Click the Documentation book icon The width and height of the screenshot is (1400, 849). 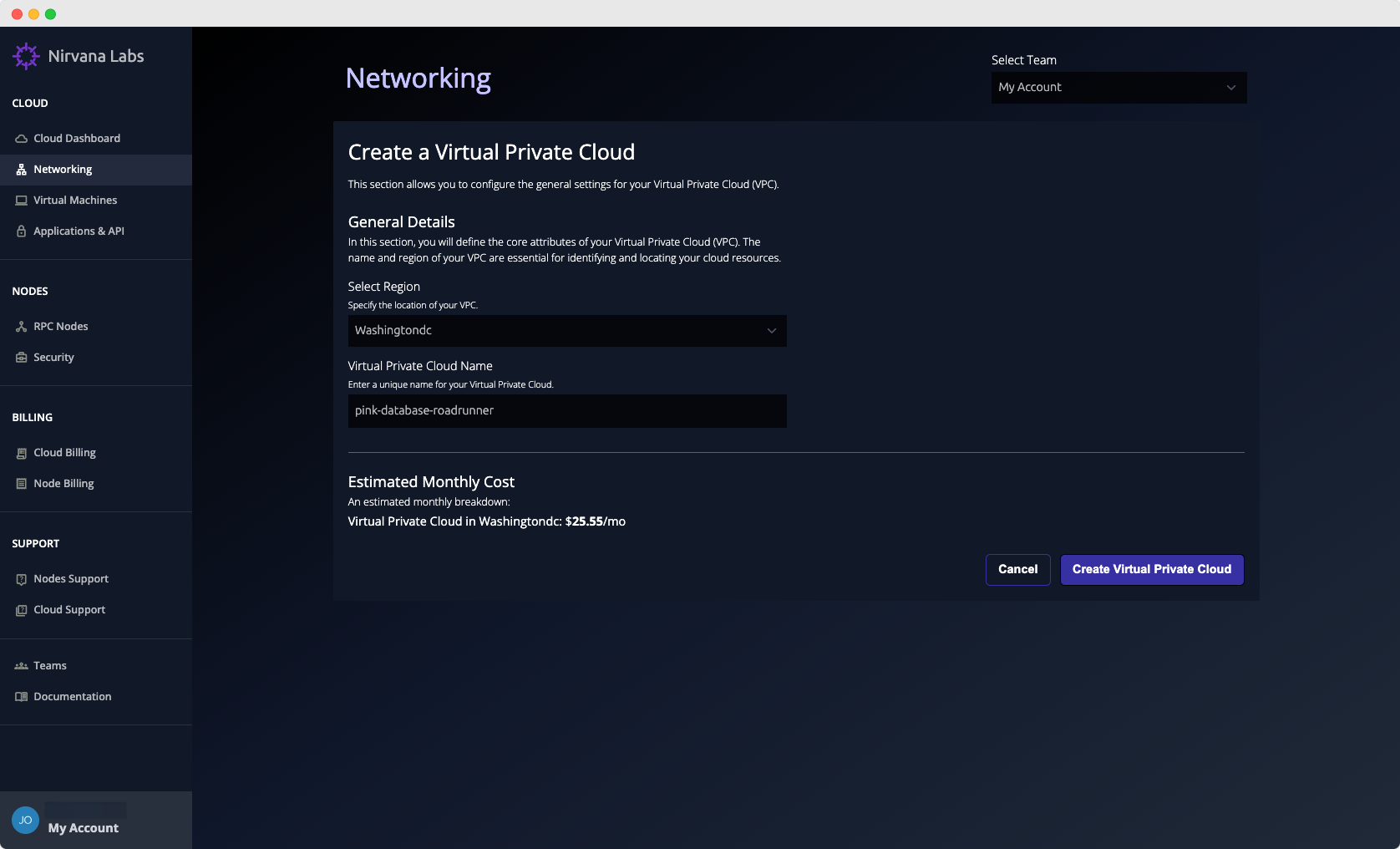(x=22, y=697)
